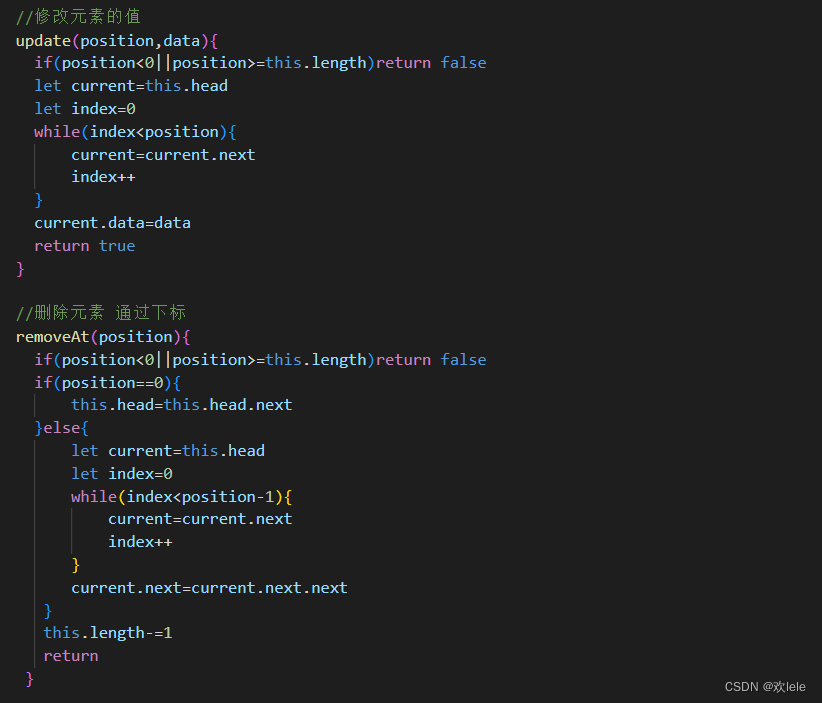Click the 'return true' statement
This screenshot has width=822, height=703.
84,246
